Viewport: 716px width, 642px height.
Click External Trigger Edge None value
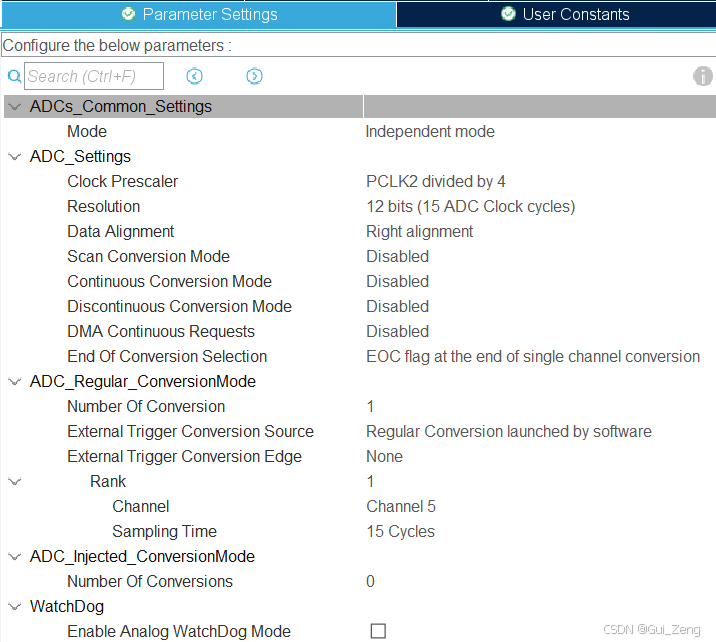[x=384, y=457]
